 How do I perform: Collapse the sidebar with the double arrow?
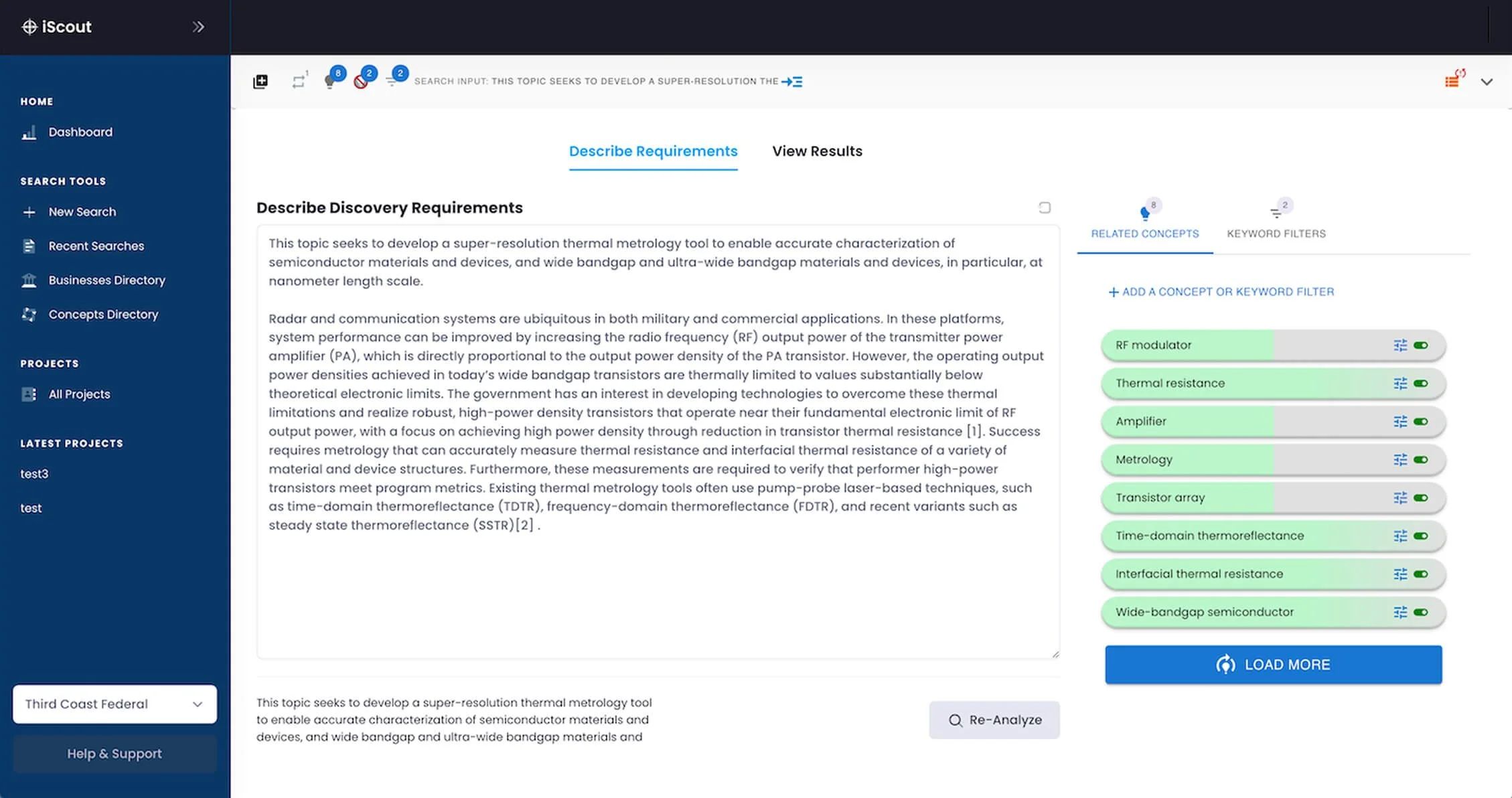[198, 27]
